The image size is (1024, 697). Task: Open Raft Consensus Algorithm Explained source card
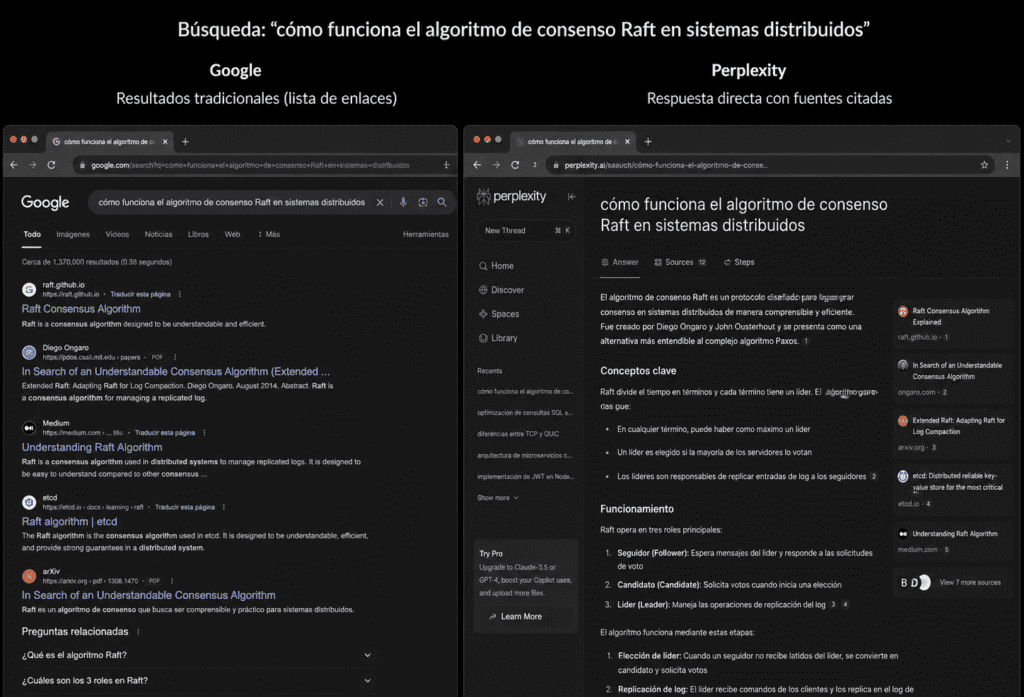click(x=951, y=324)
